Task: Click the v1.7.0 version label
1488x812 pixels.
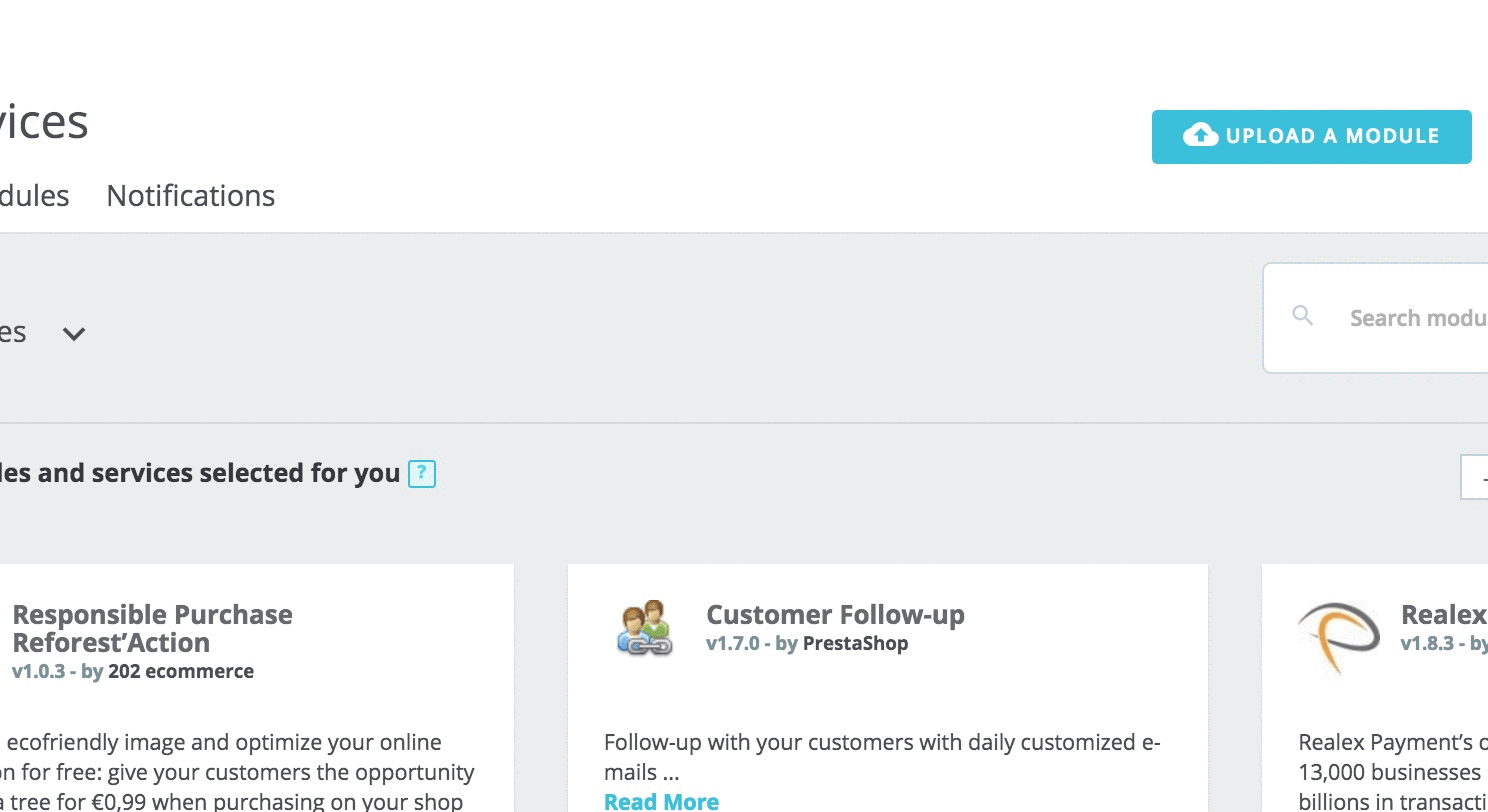Action: click(733, 643)
